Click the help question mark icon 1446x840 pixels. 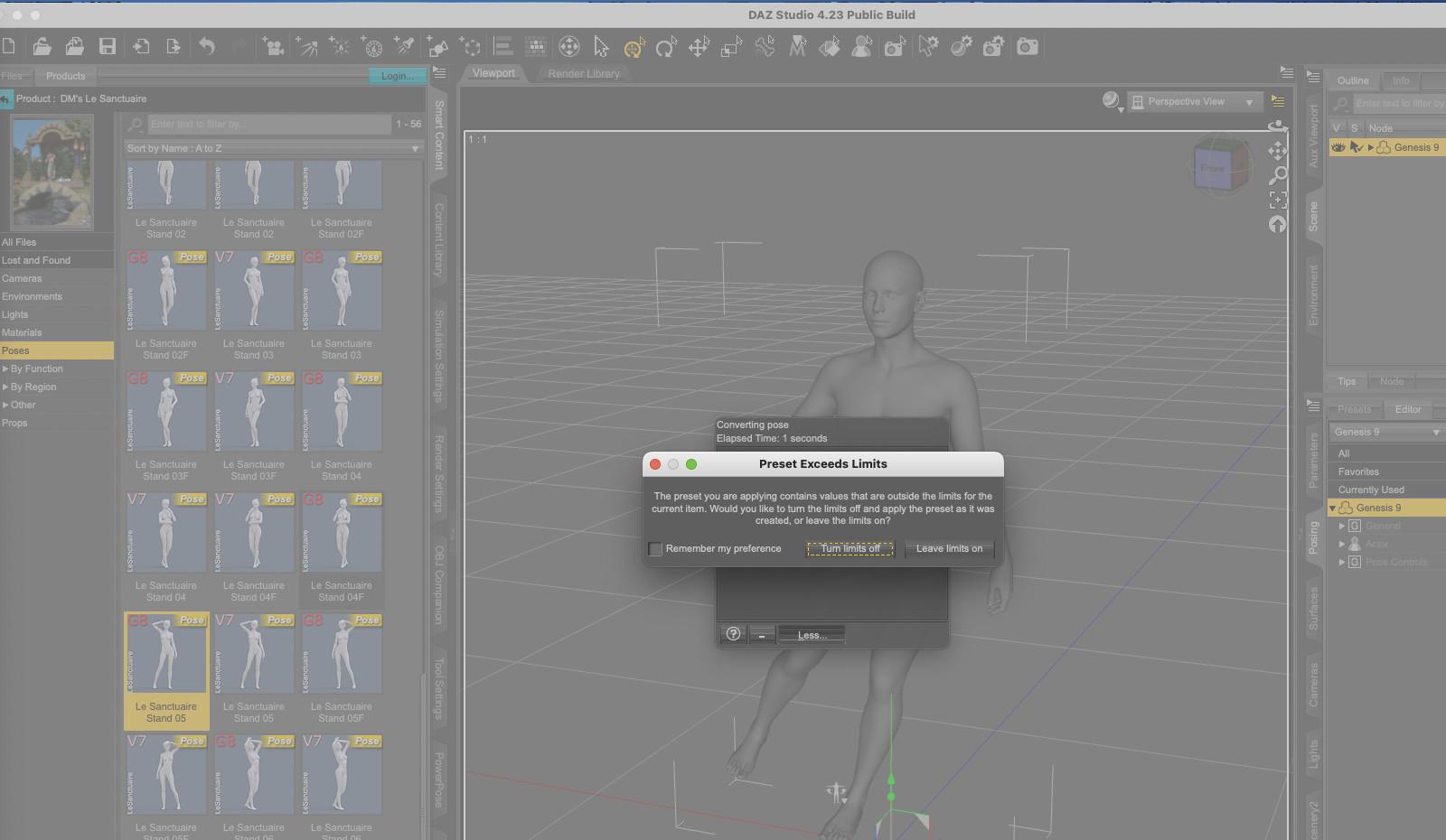[x=733, y=634]
